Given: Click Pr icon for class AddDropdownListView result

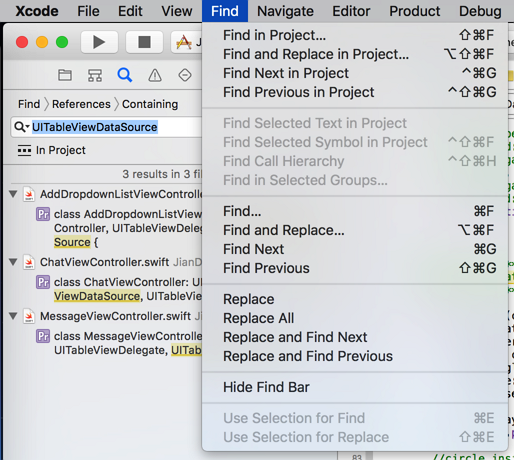Looking at the screenshot, I should tap(43, 214).
